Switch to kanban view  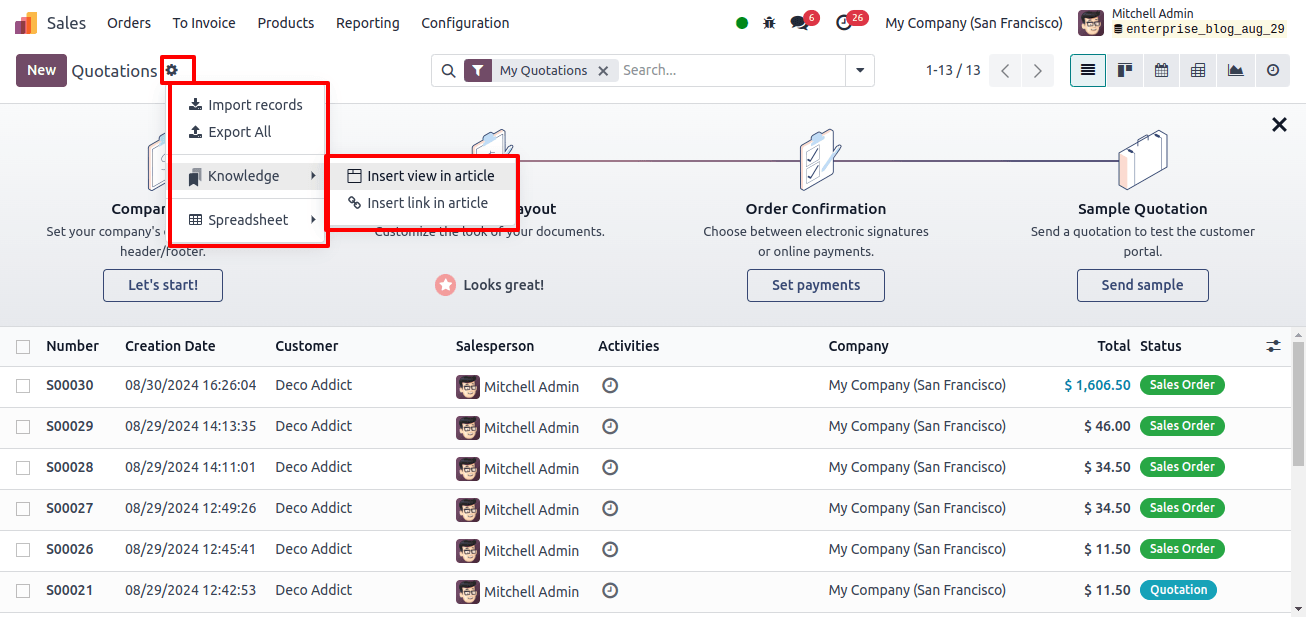click(1125, 70)
